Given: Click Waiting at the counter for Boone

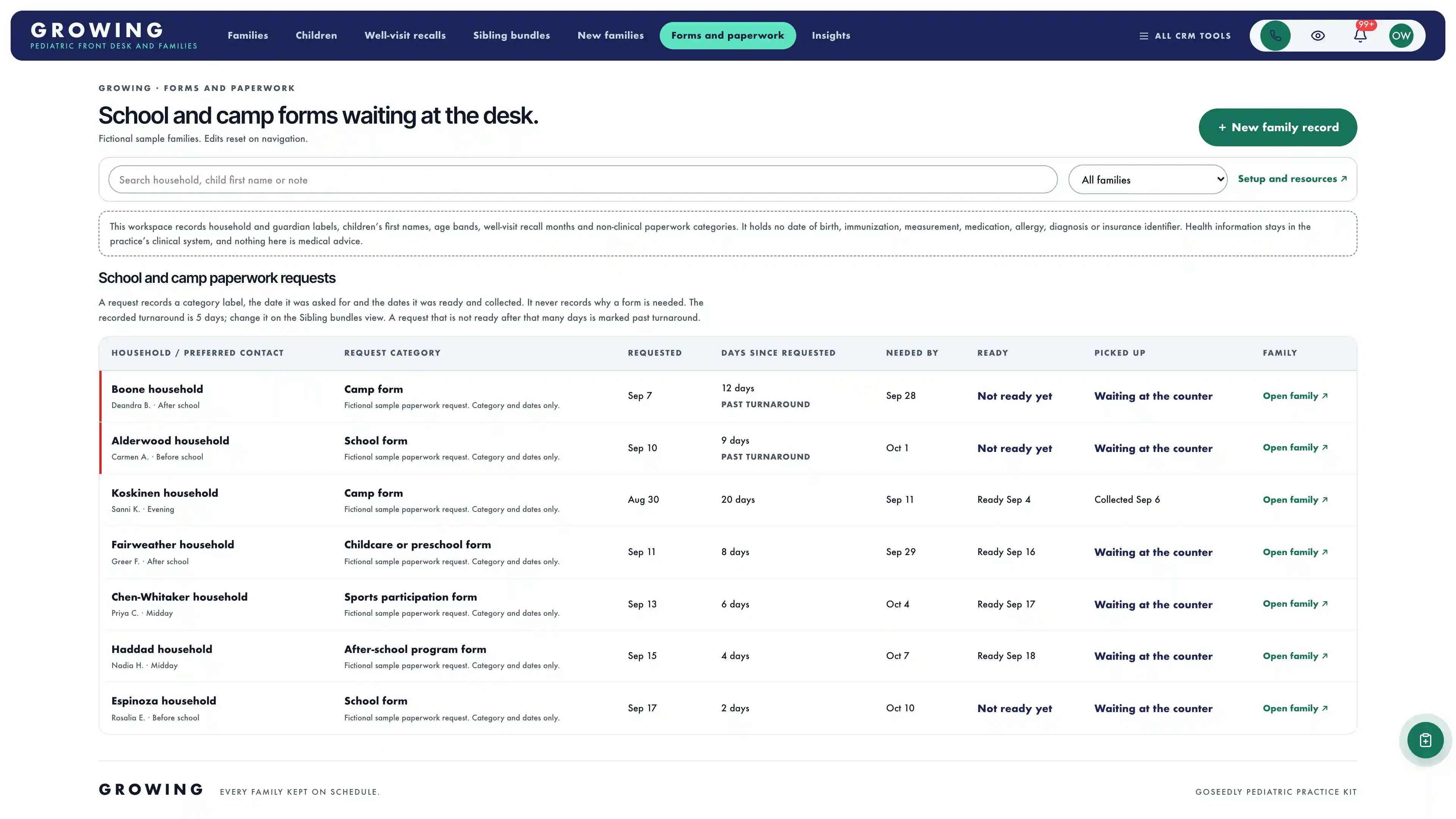Looking at the screenshot, I should click(x=1153, y=396).
